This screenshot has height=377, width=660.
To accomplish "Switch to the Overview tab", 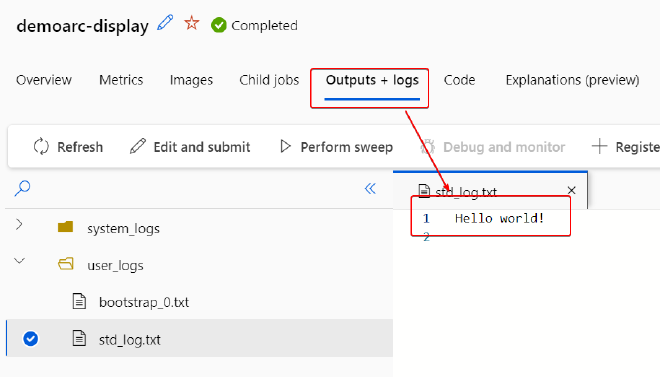I will click(44, 80).
